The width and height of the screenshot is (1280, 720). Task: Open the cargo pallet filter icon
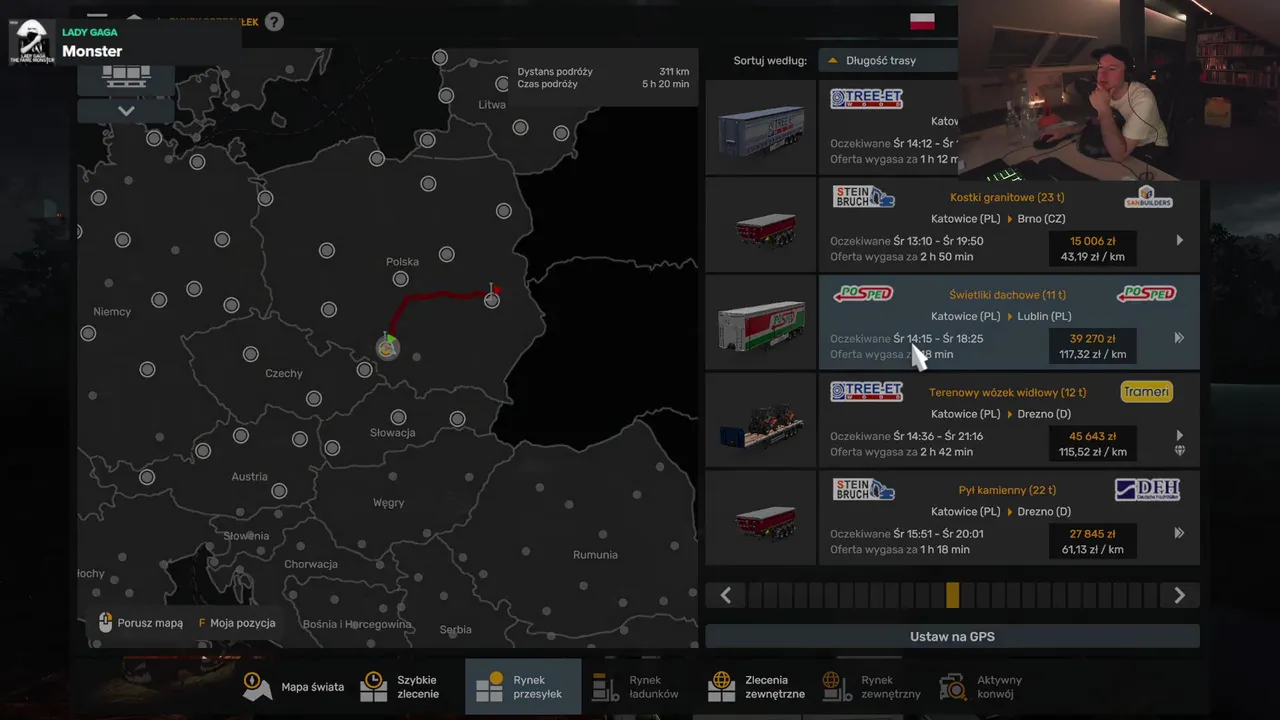click(x=126, y=76)
